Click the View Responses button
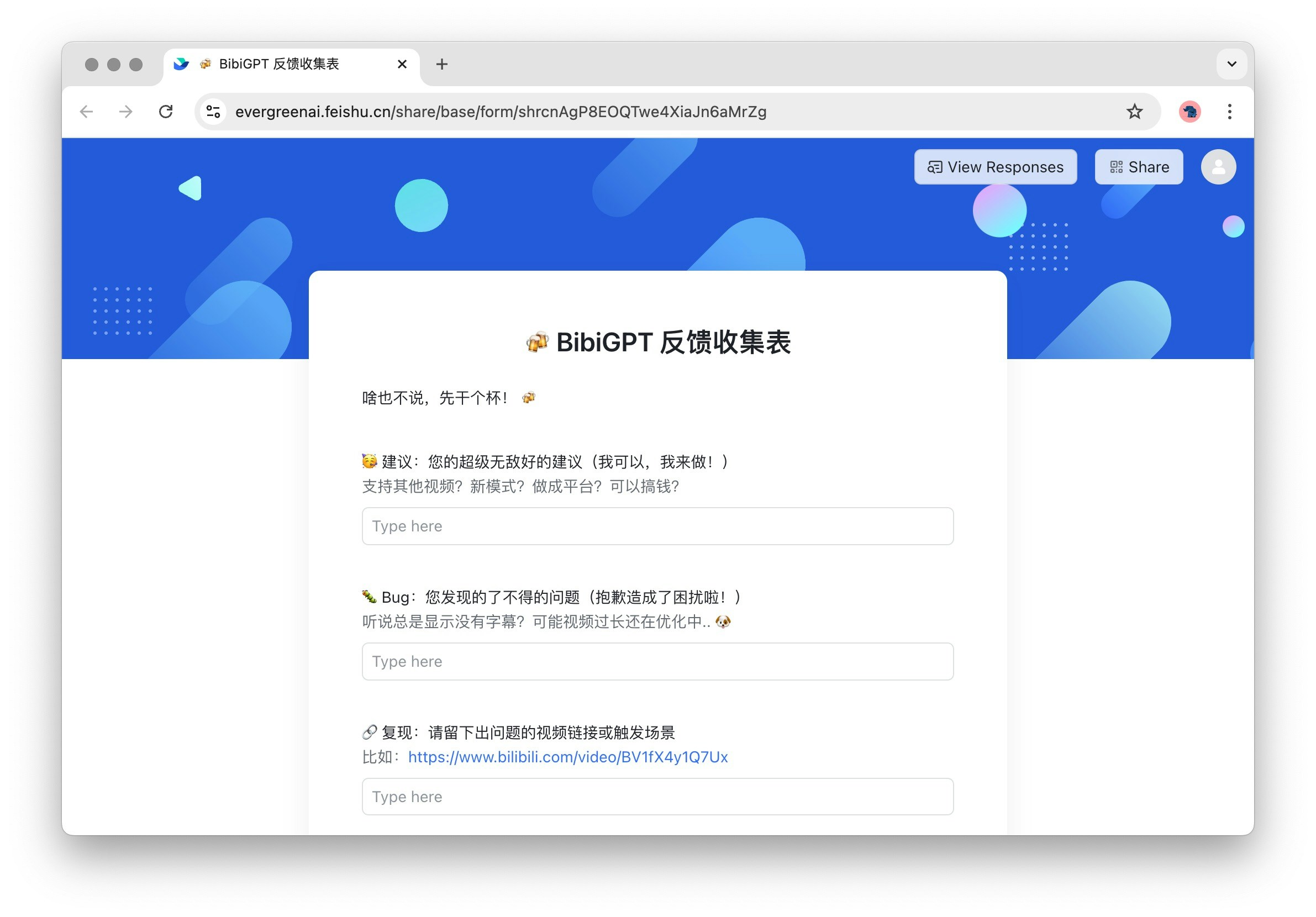The image size is (1316, 917). pyautogui.click(x=995, y=167)
